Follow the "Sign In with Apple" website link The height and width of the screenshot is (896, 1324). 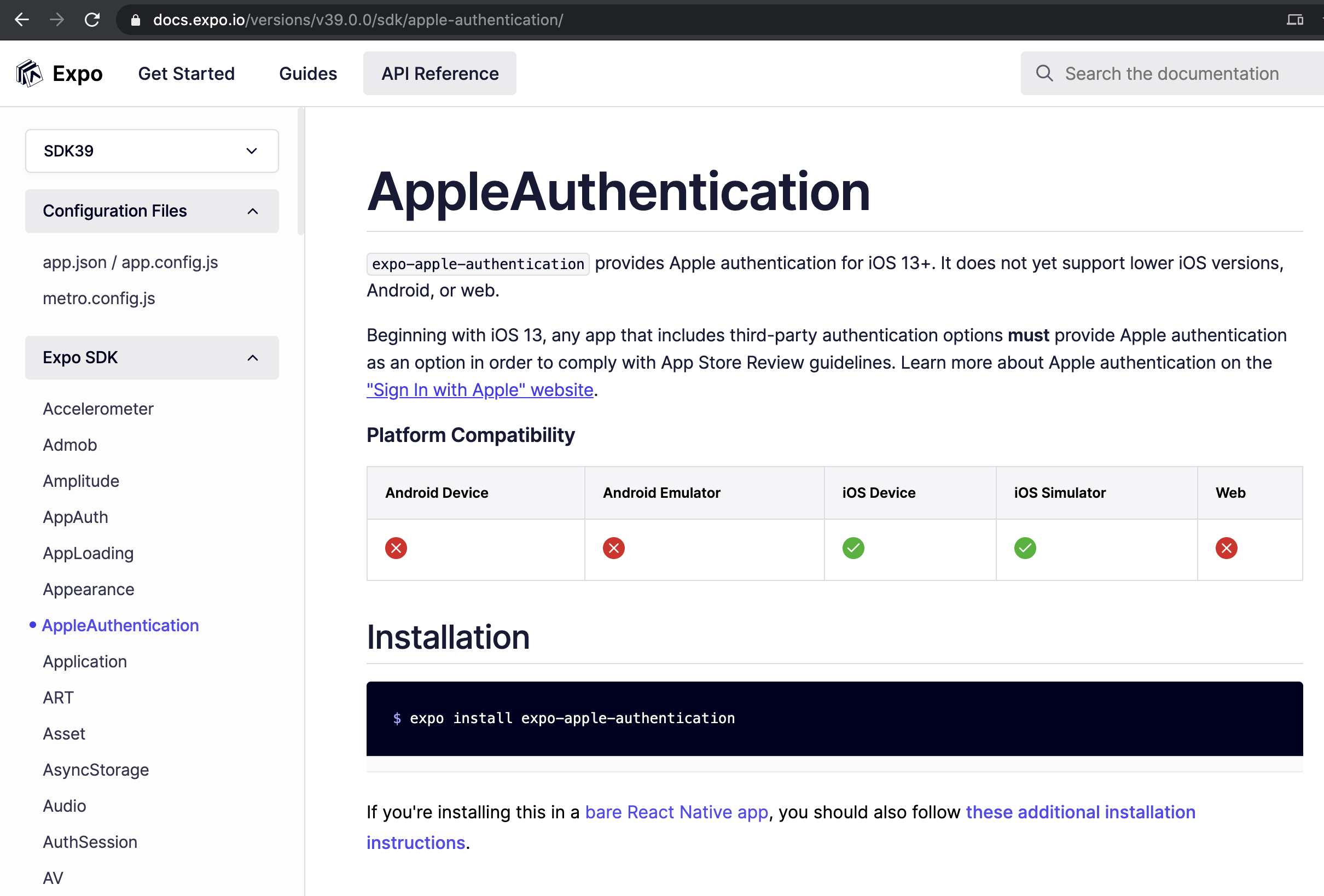pyautogui.click(x=480, y=389)
